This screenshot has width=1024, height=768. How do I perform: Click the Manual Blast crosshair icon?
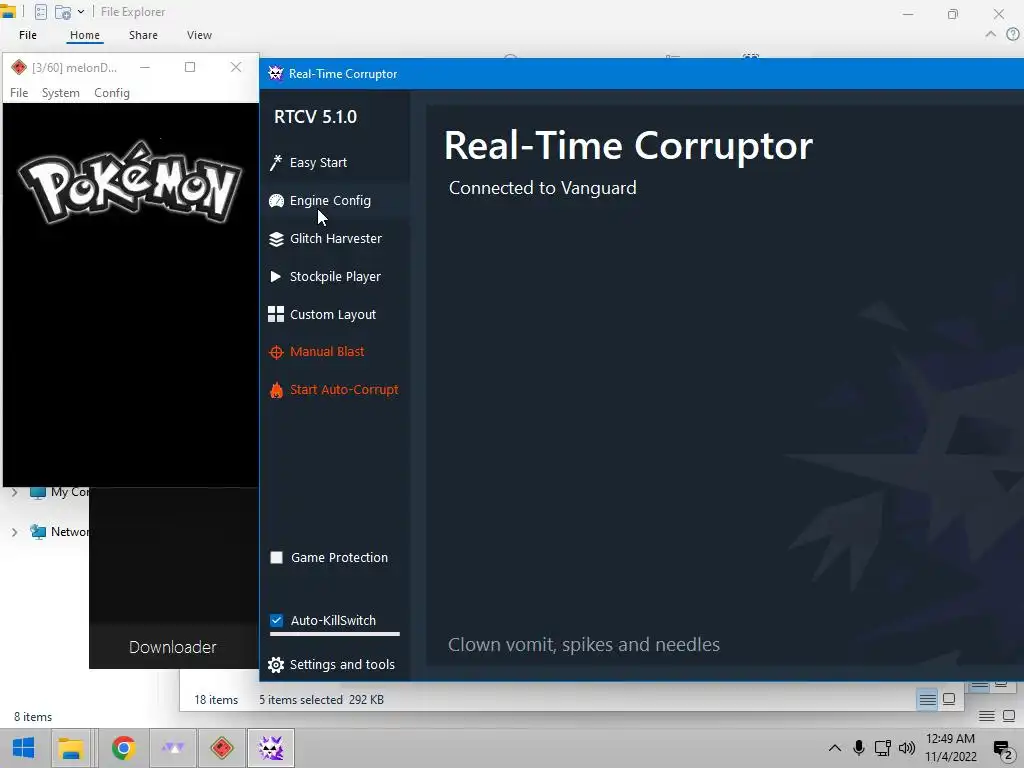(x=276, y=353)
